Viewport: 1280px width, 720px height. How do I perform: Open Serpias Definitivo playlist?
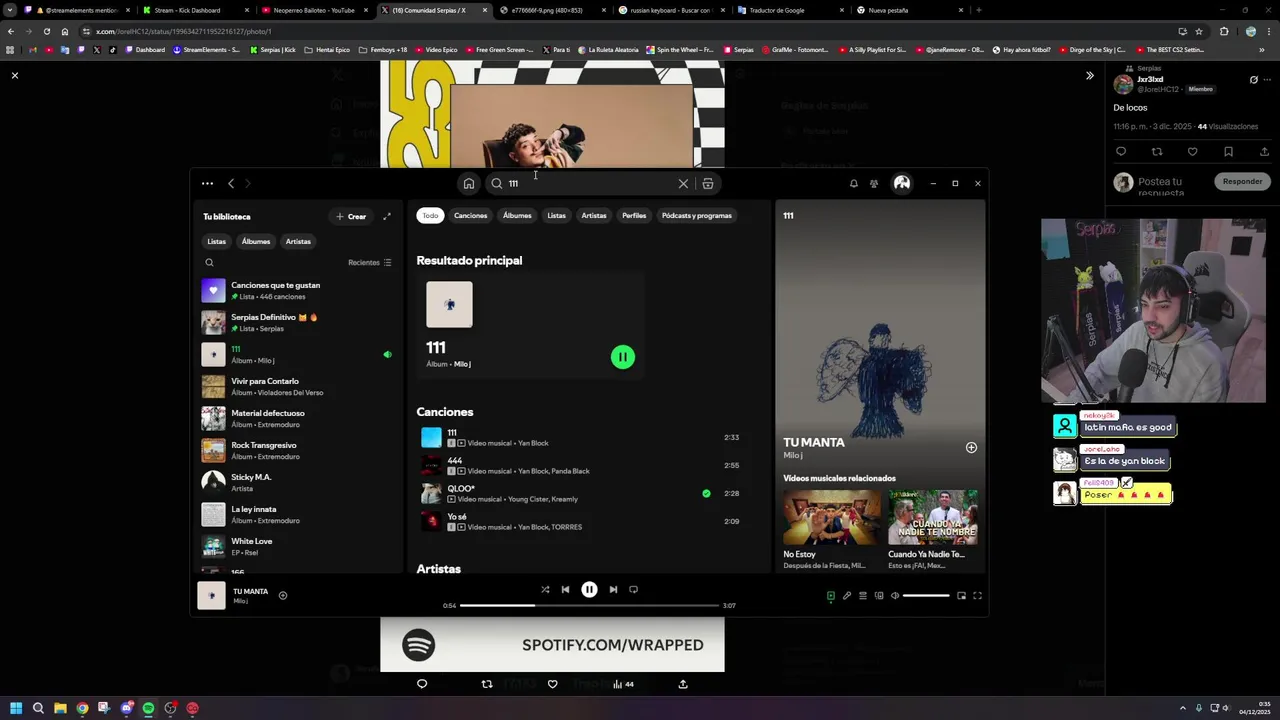coord(298,322)
